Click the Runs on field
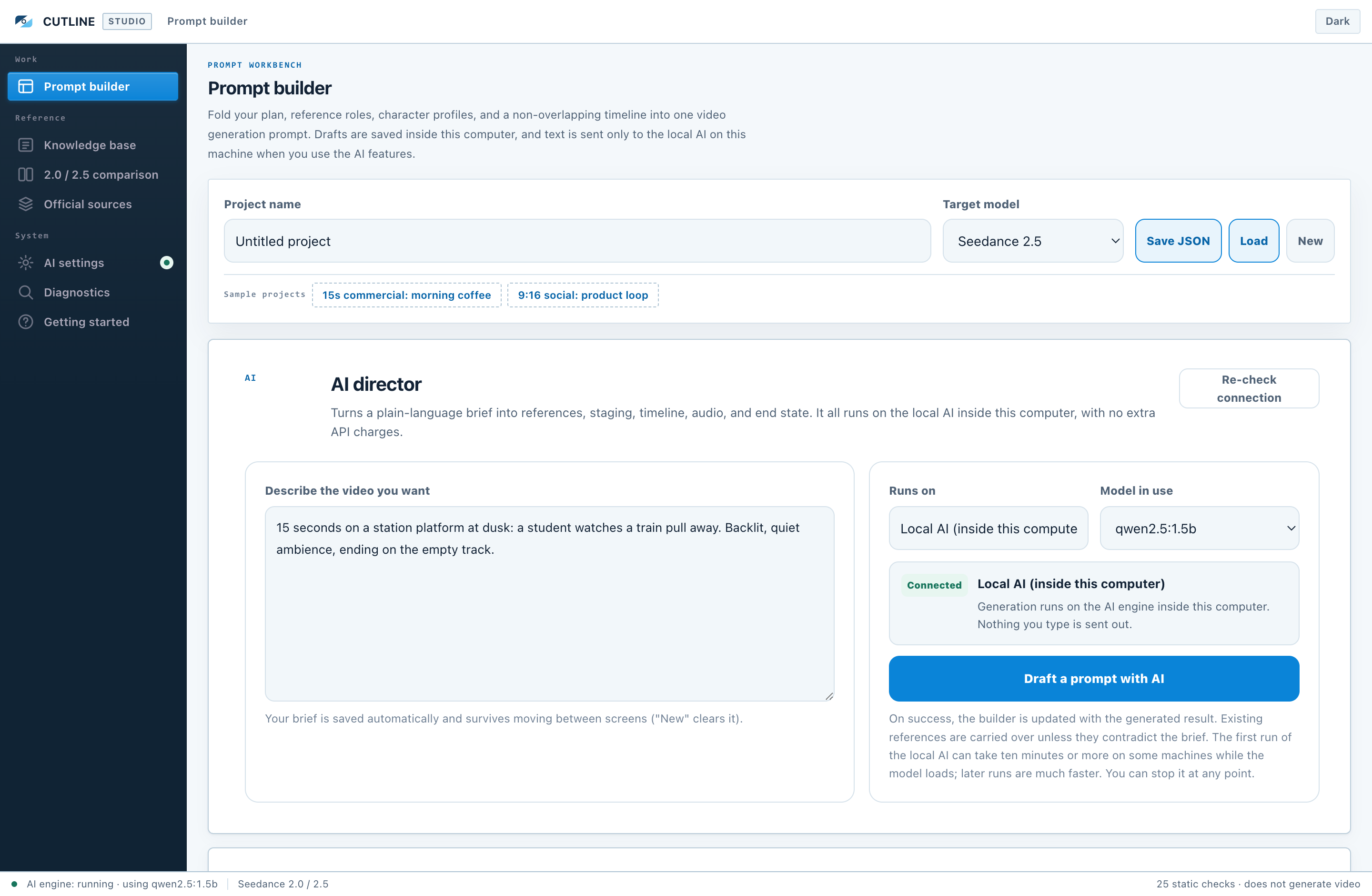Image resolution: width=1372 pixels, height=896 pixels. 988,528
